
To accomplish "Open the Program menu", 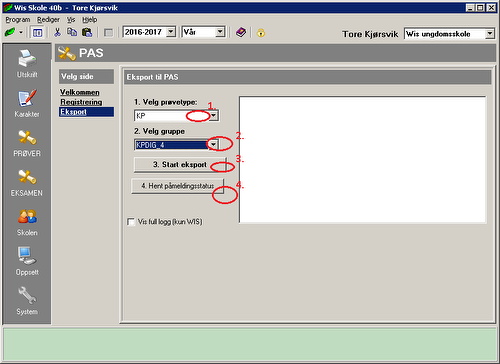I will 18,20.
